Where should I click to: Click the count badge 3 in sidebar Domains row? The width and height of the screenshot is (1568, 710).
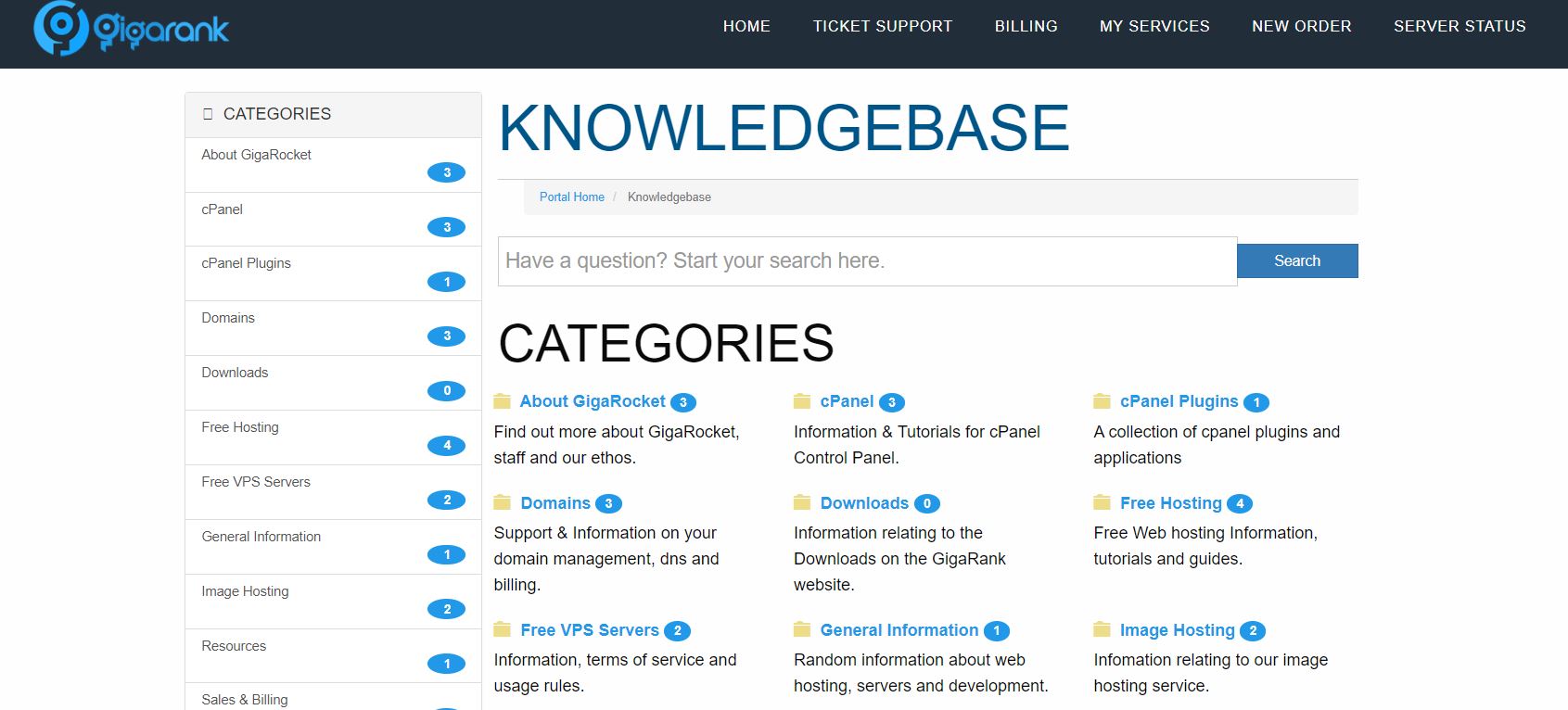coord(446,336)
